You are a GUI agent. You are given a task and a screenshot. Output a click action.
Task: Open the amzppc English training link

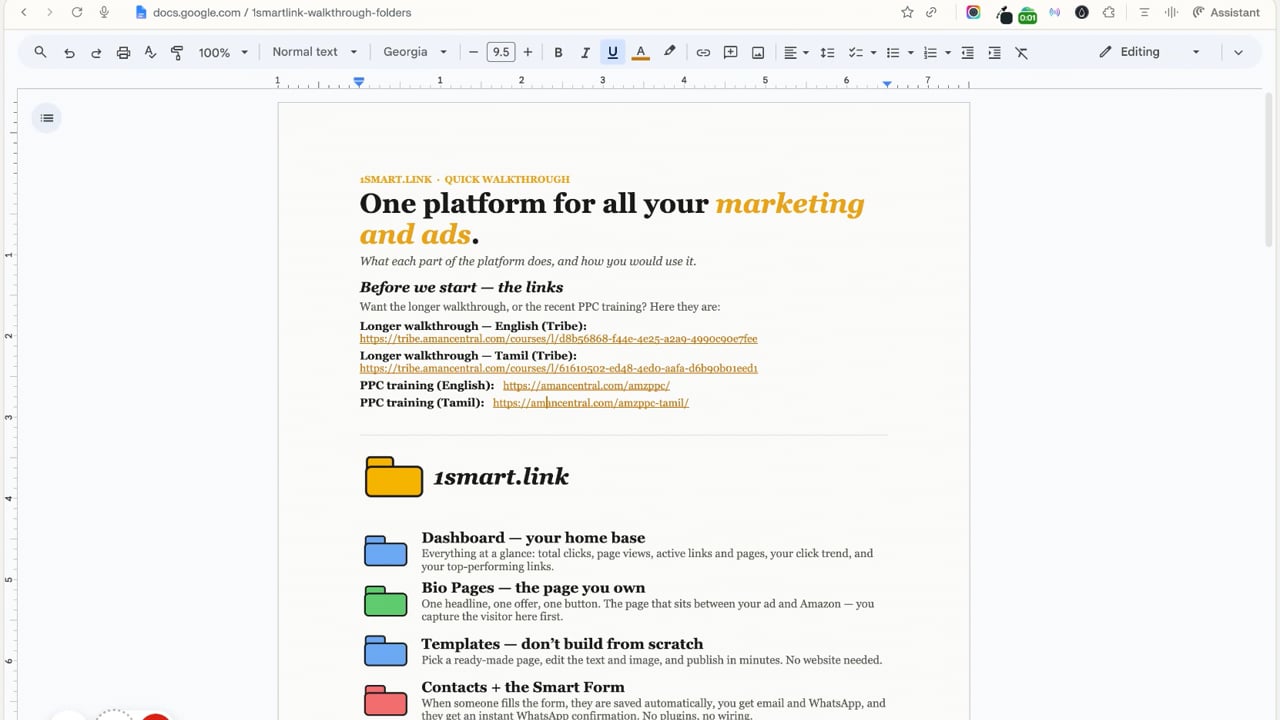pos(586,386)
